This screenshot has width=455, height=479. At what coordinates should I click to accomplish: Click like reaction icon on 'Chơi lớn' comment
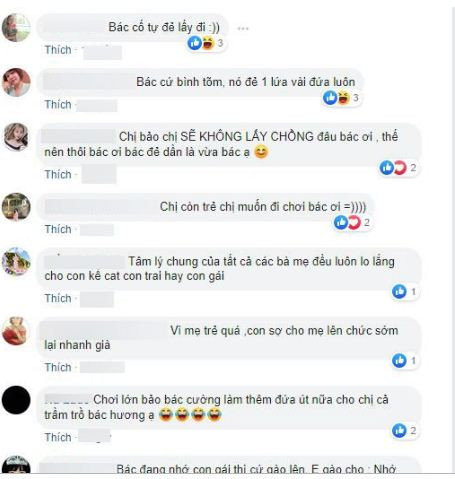coord(399,430)
